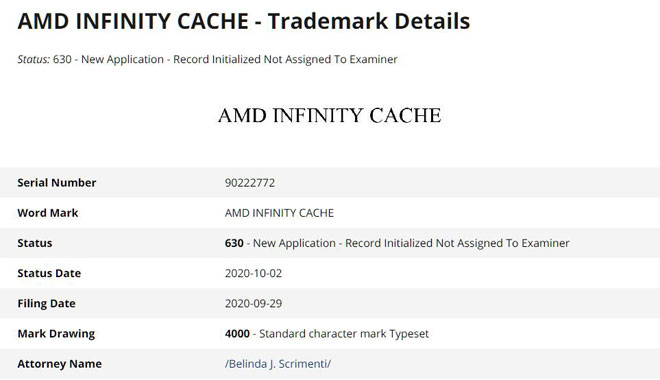This screenshot has width=660, height=380.
Task: Click the serif AMD INFINITY CACHE mark image
Action: point(330,115)
